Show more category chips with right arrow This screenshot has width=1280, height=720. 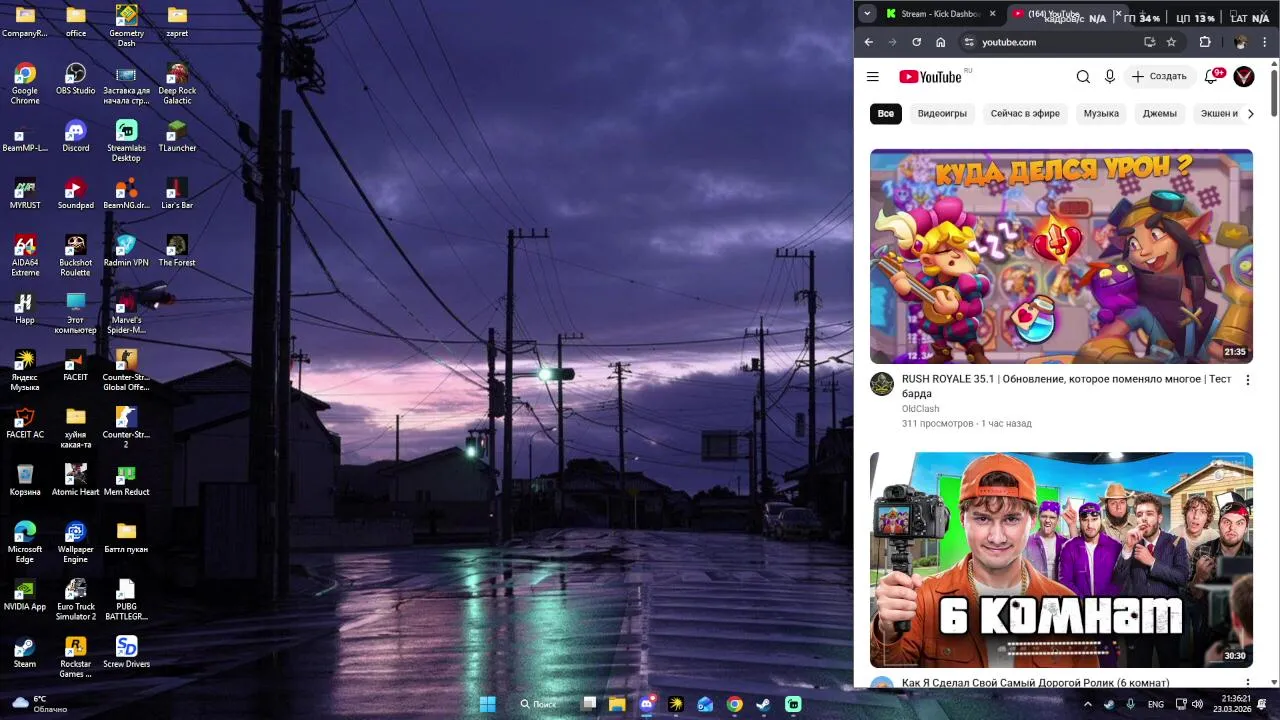[x=1250, y=114]
